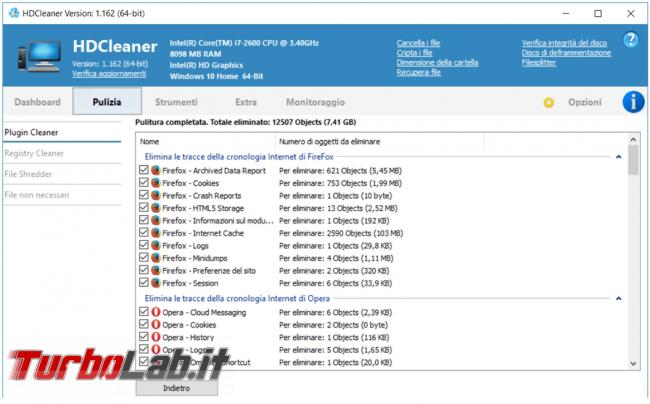Click the computer logo in the header
The height and width of the screenshot is (404, 650).
pos(40,56)
